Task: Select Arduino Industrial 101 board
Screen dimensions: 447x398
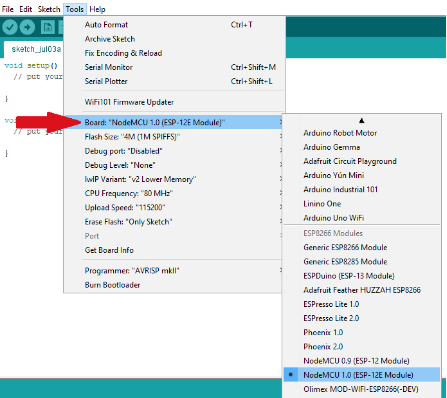Action: (362, 189)
